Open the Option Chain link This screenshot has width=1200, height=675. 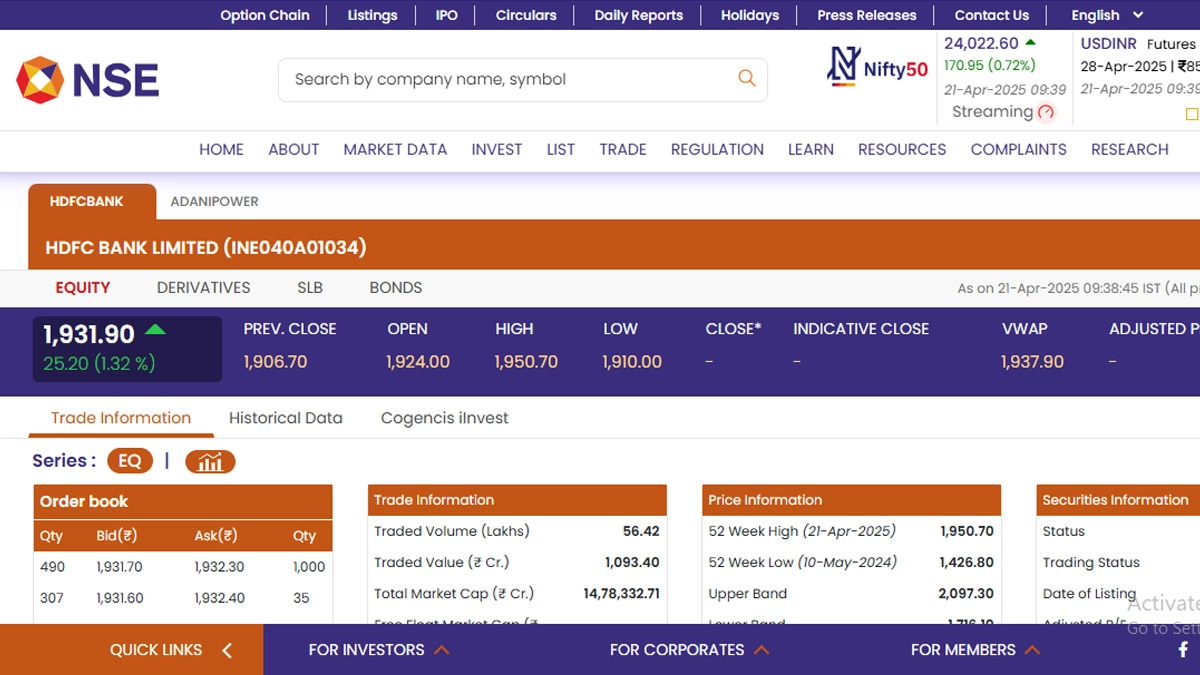click(265, 15)
